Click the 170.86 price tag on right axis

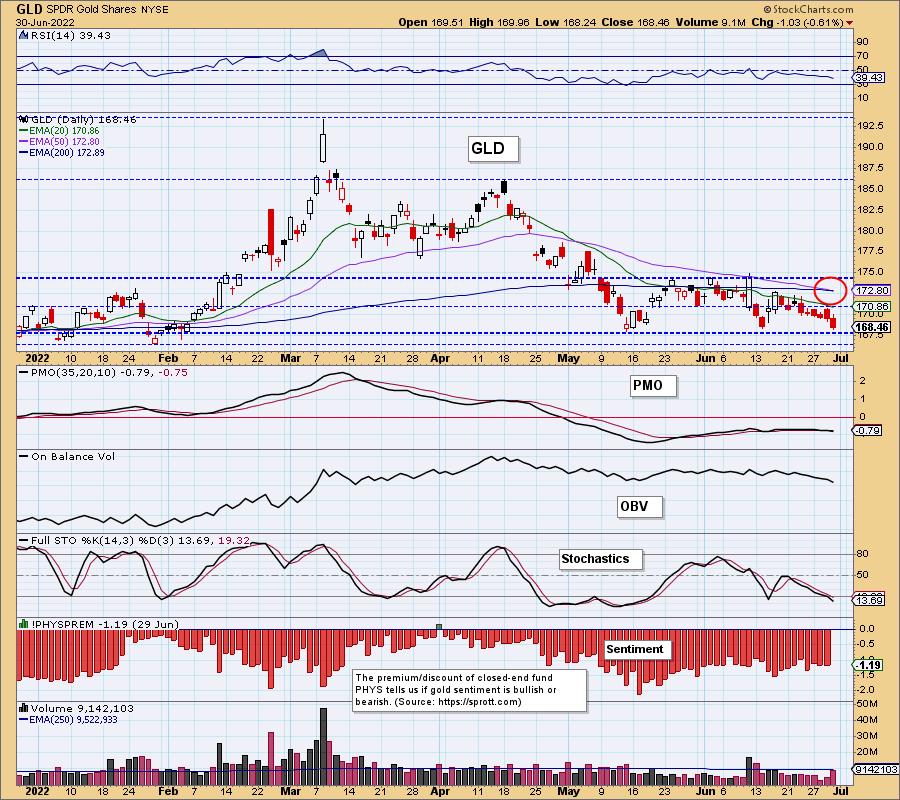pos(872,306)
